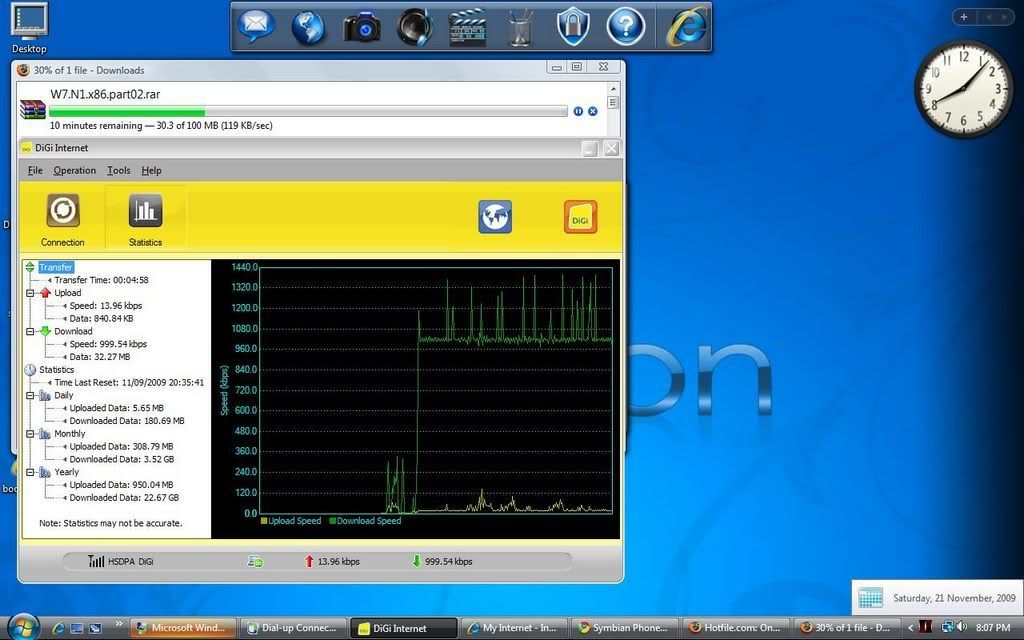
Task: Click the Saturday, 21 November date tooltip
Action: (938, 598)
